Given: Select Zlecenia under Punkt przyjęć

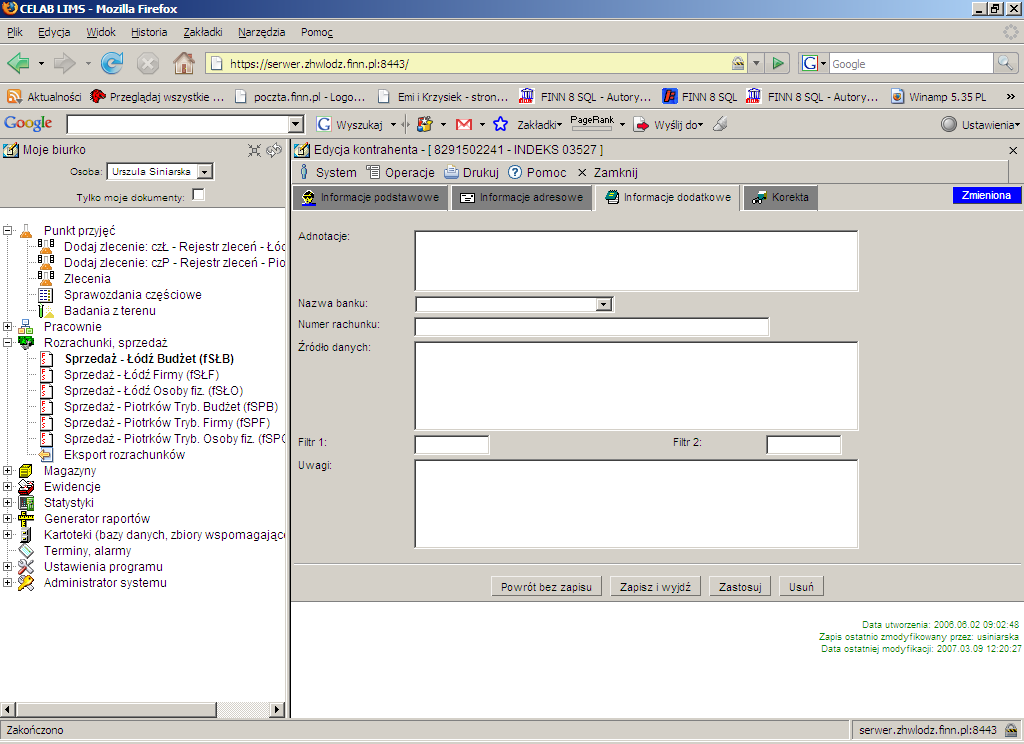Looking at the screenshot, I should pyautogui.click(x=88, y=279).
